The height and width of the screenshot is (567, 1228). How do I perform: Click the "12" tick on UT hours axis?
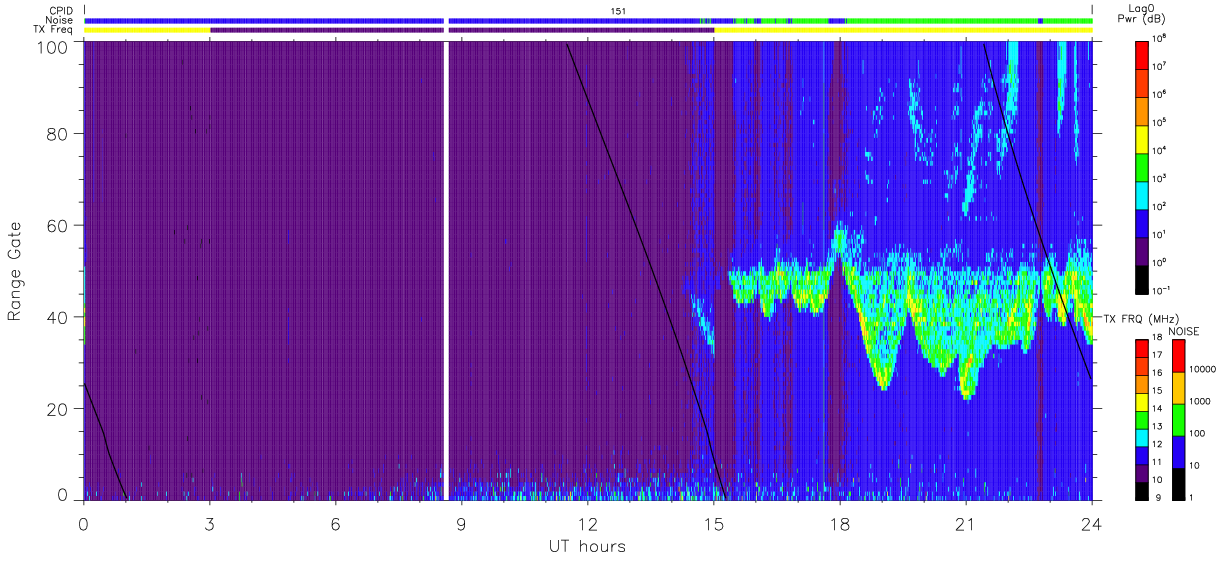click(588, 523)
